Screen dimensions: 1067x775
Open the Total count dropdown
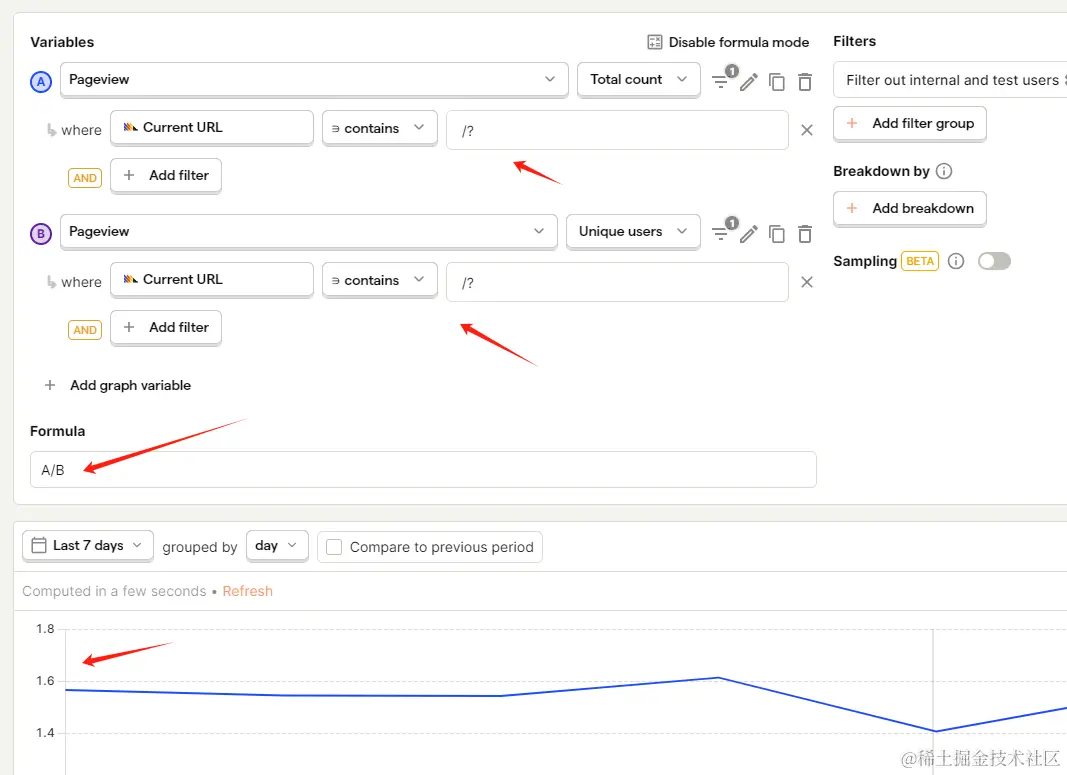pyautogui.click(x=638, y=79)
